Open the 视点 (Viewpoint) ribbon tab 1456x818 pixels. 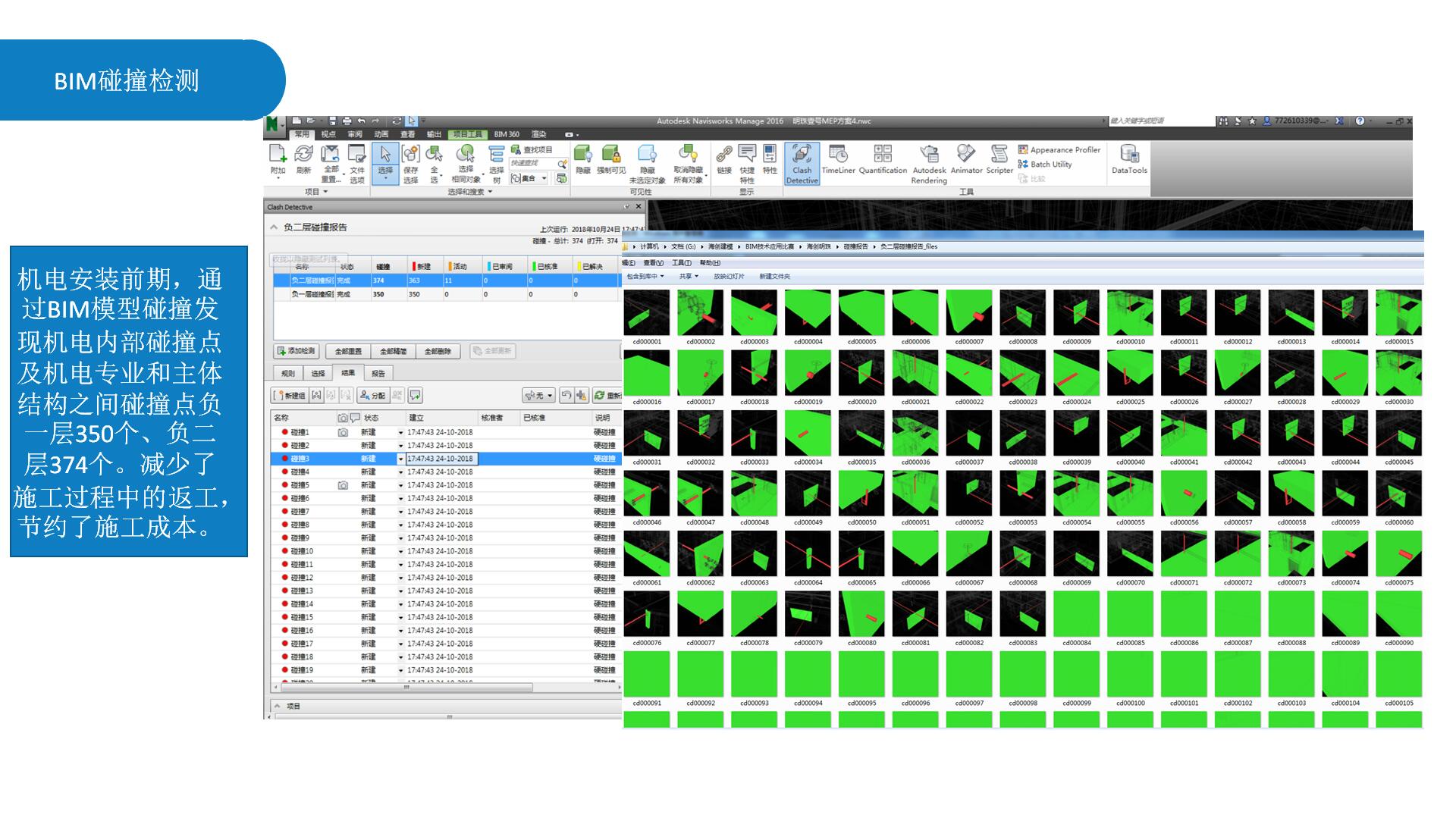328,134
